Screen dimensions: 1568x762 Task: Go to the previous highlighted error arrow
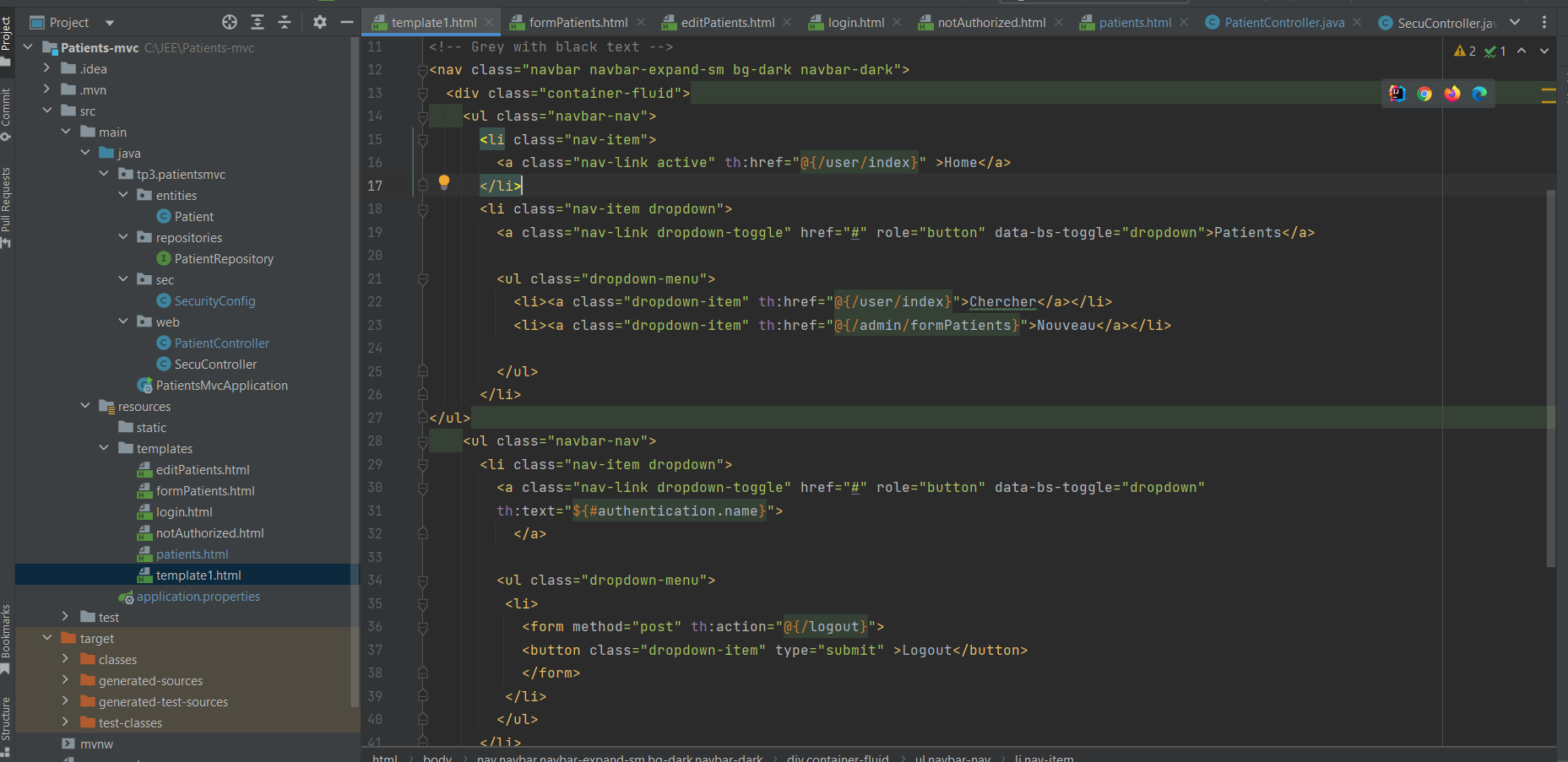[x=1522, y=51]
